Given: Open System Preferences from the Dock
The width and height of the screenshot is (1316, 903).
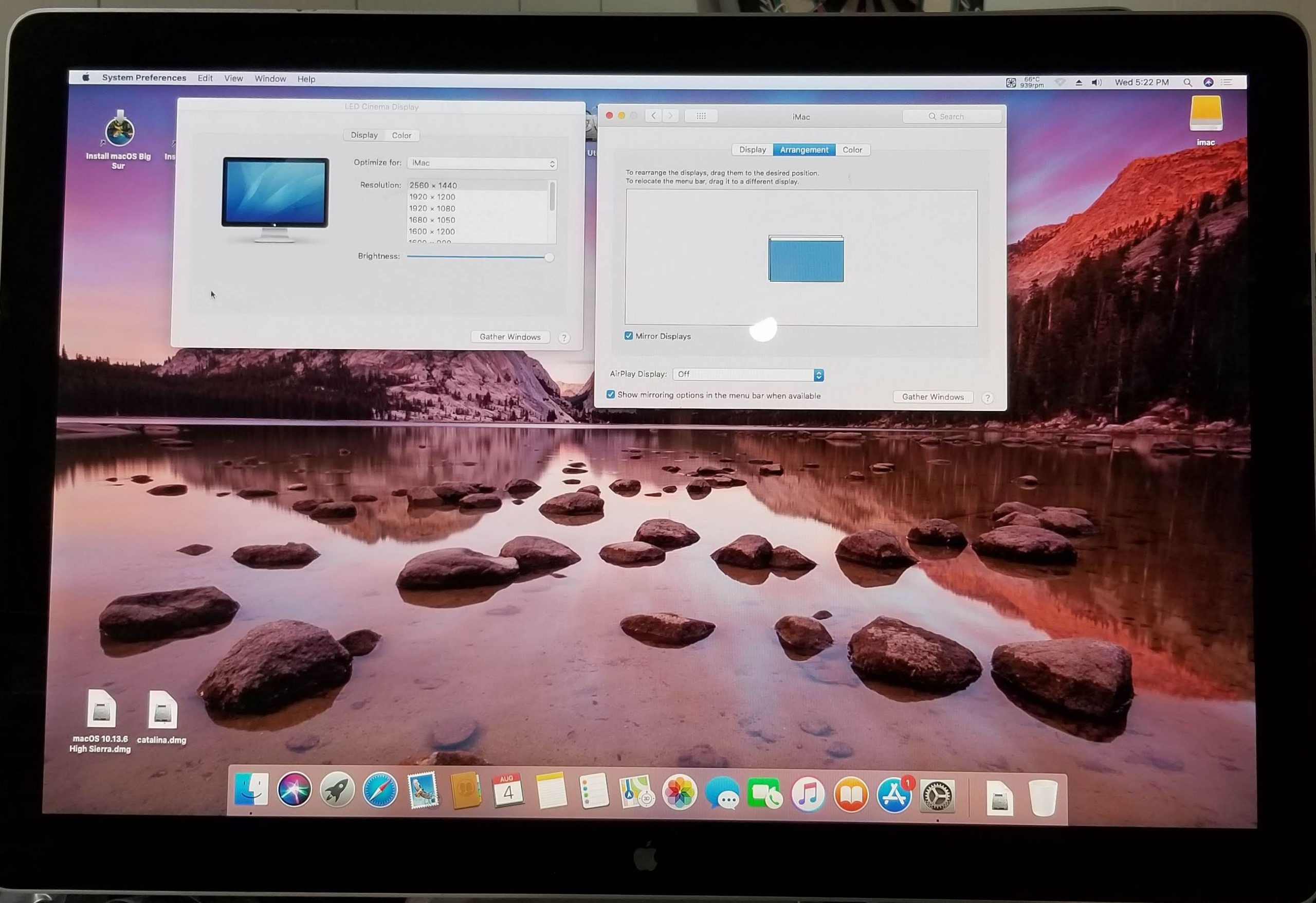Looking at the screenshot, I should coord(937,795).
